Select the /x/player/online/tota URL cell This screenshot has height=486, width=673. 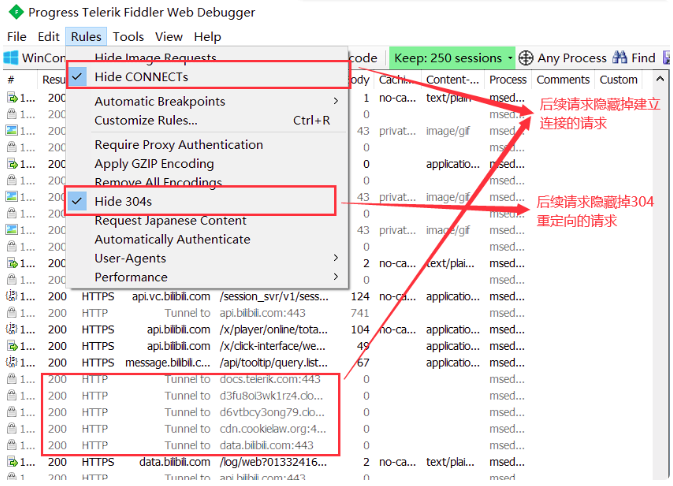click(273, 329)
